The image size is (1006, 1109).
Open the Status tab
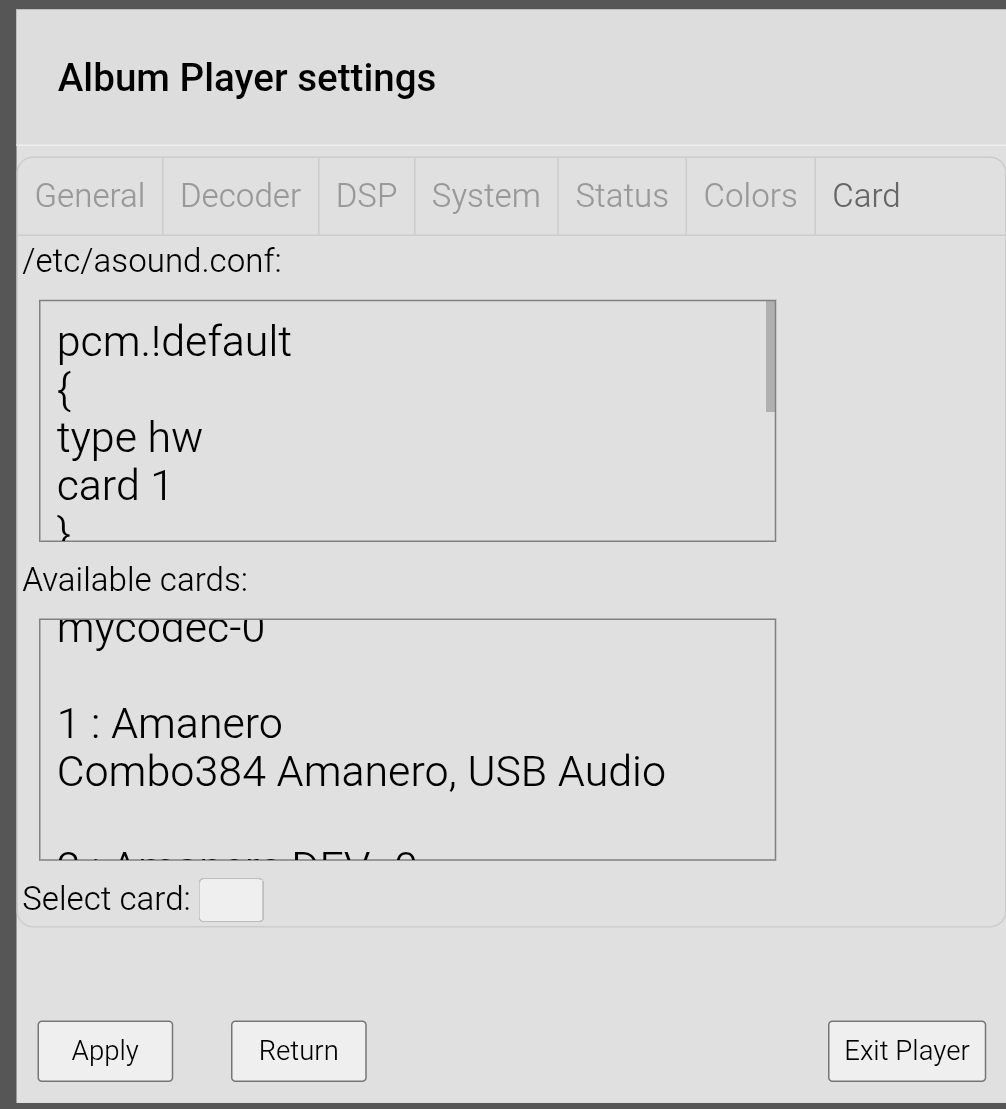click(x=622, y=196)
